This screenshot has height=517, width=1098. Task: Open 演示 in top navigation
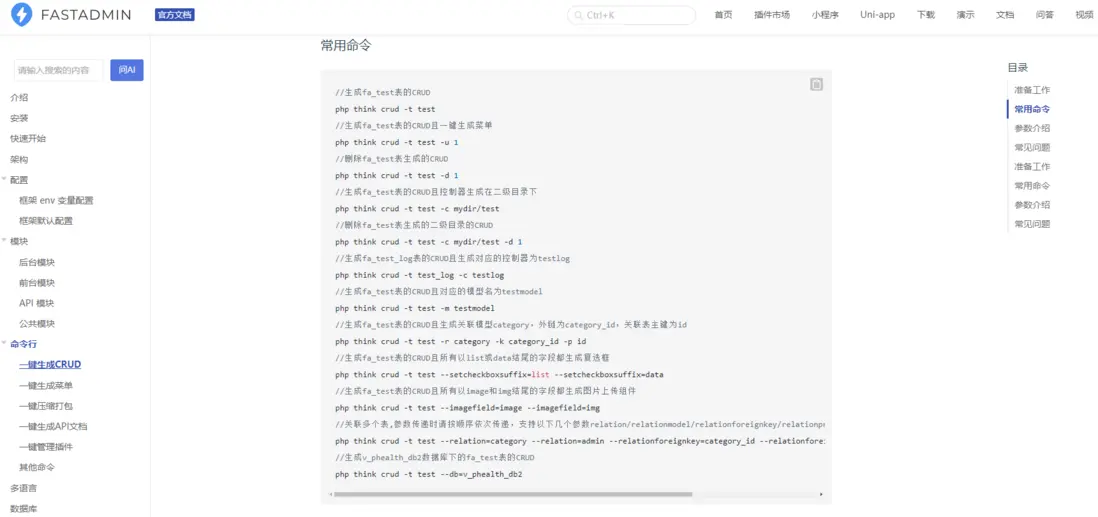point(966,15)
